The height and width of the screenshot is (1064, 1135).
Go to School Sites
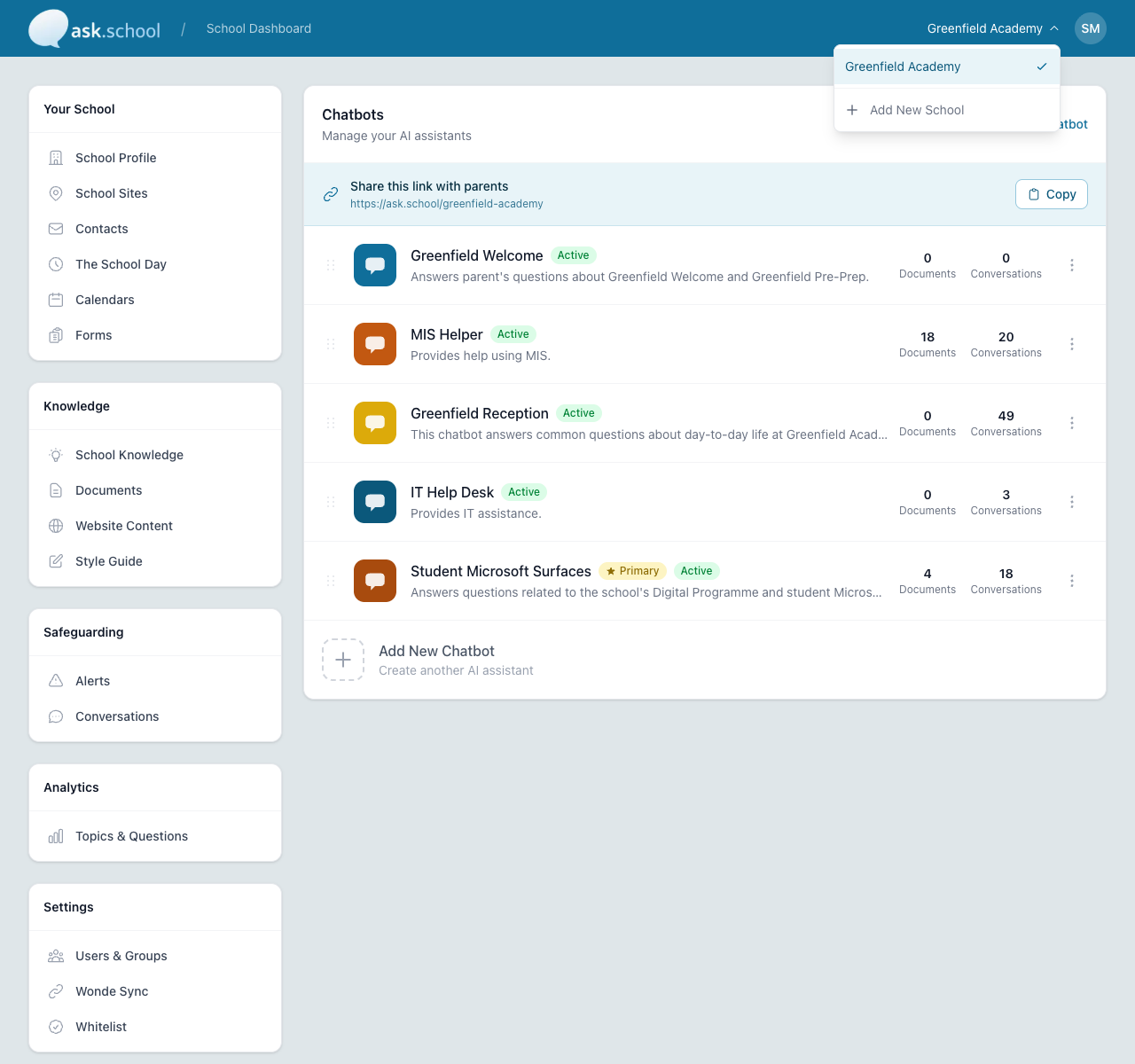(155, 193)
